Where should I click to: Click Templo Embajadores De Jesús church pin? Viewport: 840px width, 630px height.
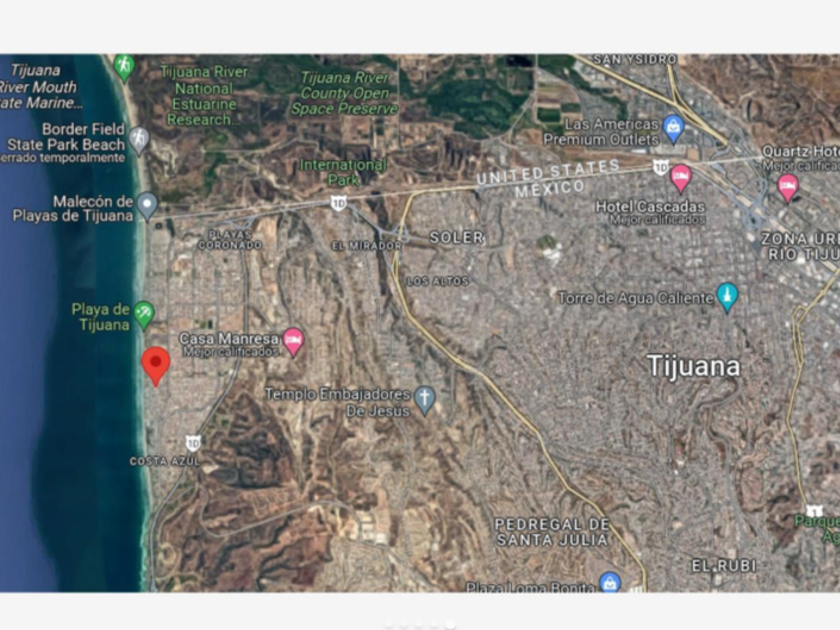[425, 401]
